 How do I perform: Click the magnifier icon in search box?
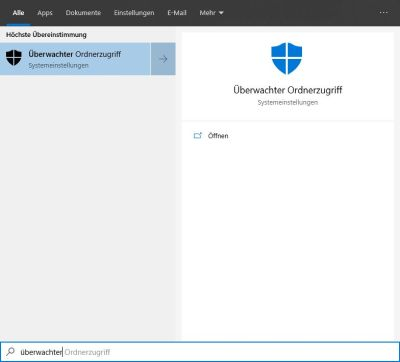click(11, 351)
